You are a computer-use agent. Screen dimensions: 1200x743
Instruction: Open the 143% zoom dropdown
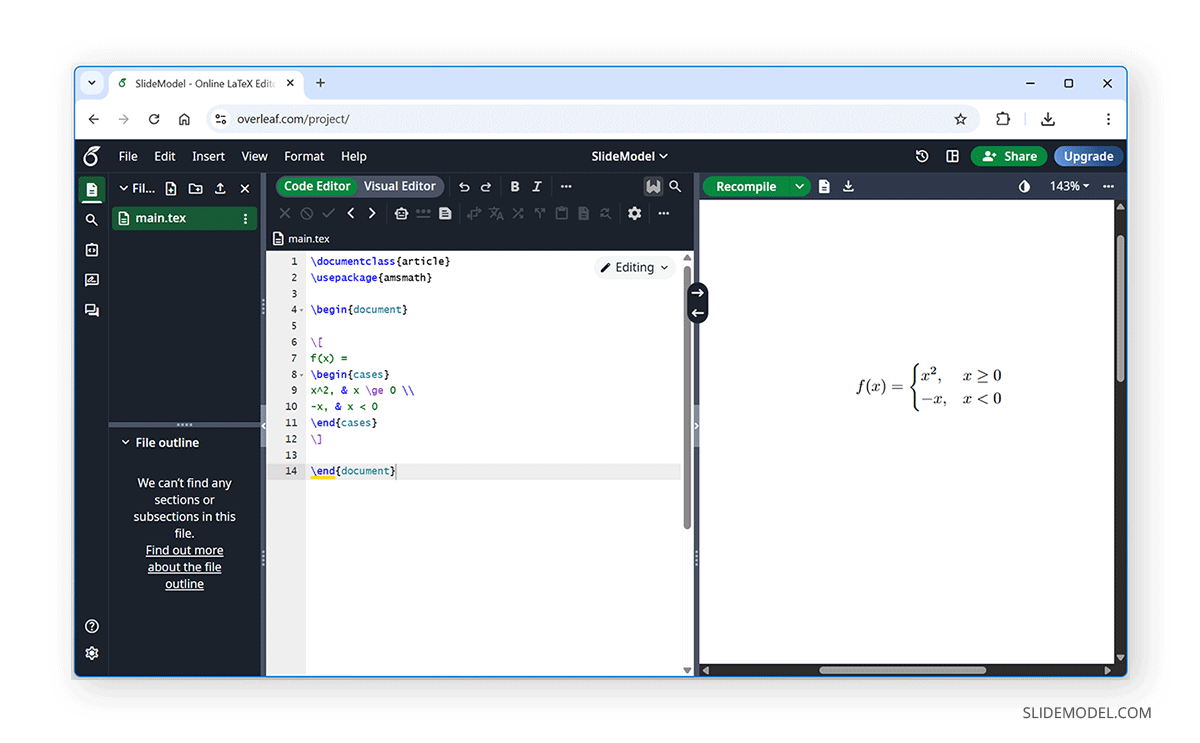coord(1069,186)
